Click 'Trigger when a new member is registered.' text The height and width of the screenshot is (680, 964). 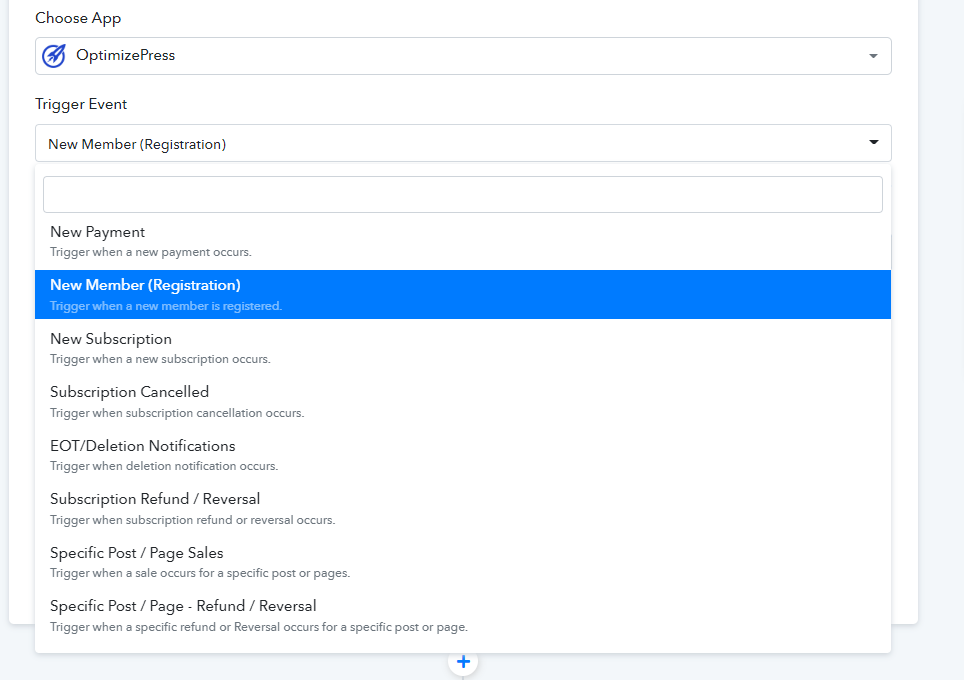pyautogui.click(x=166, y=306)
